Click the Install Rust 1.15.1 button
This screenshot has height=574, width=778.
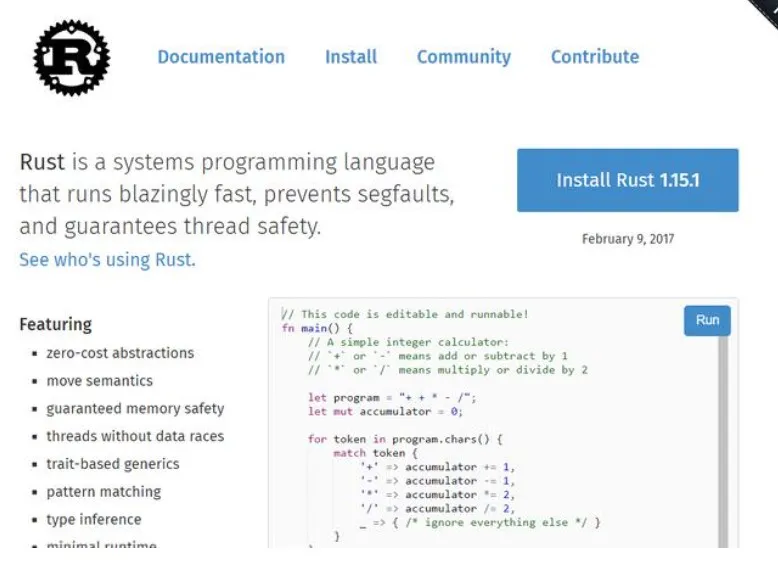tap(628, 180)
